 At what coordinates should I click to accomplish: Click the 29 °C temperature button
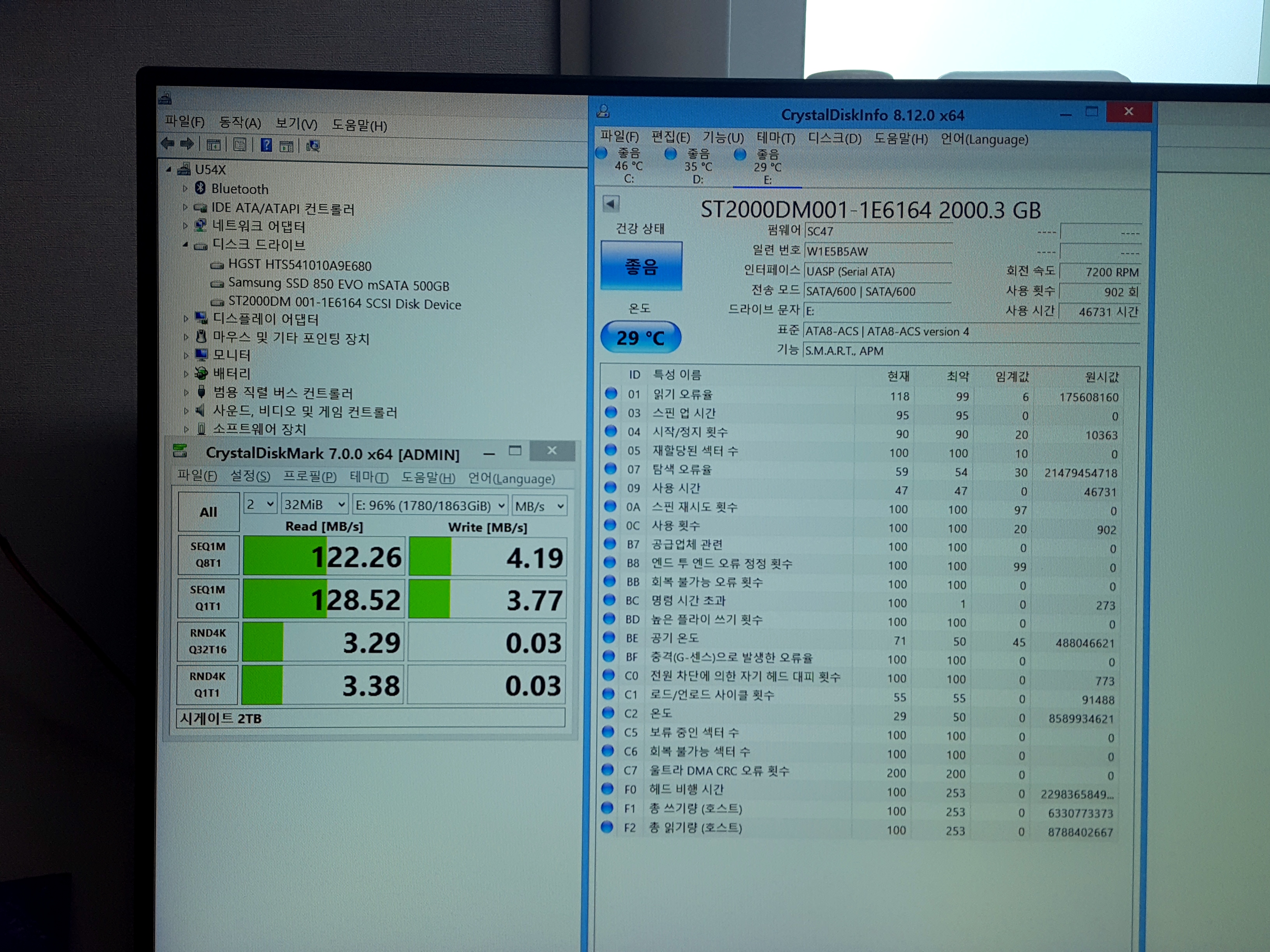click(x=641, y=338)
